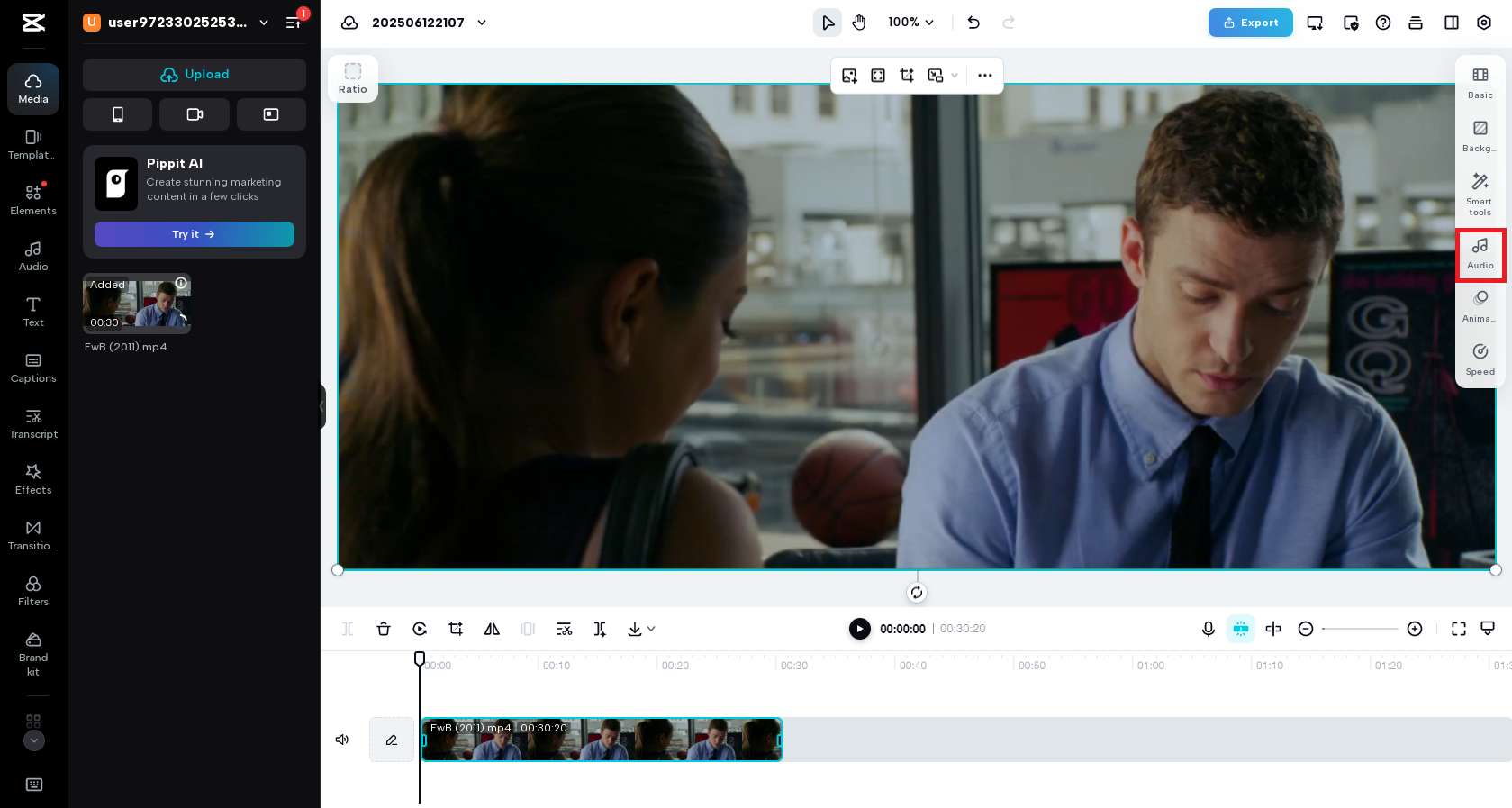Viewport: 1512px width, 808px height.
Task: Click the cloud save status icon
Action: click(349, 23)
